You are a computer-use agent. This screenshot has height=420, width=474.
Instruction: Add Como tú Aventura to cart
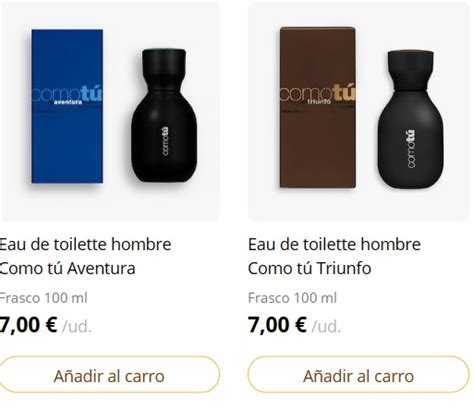pos(109,375)
